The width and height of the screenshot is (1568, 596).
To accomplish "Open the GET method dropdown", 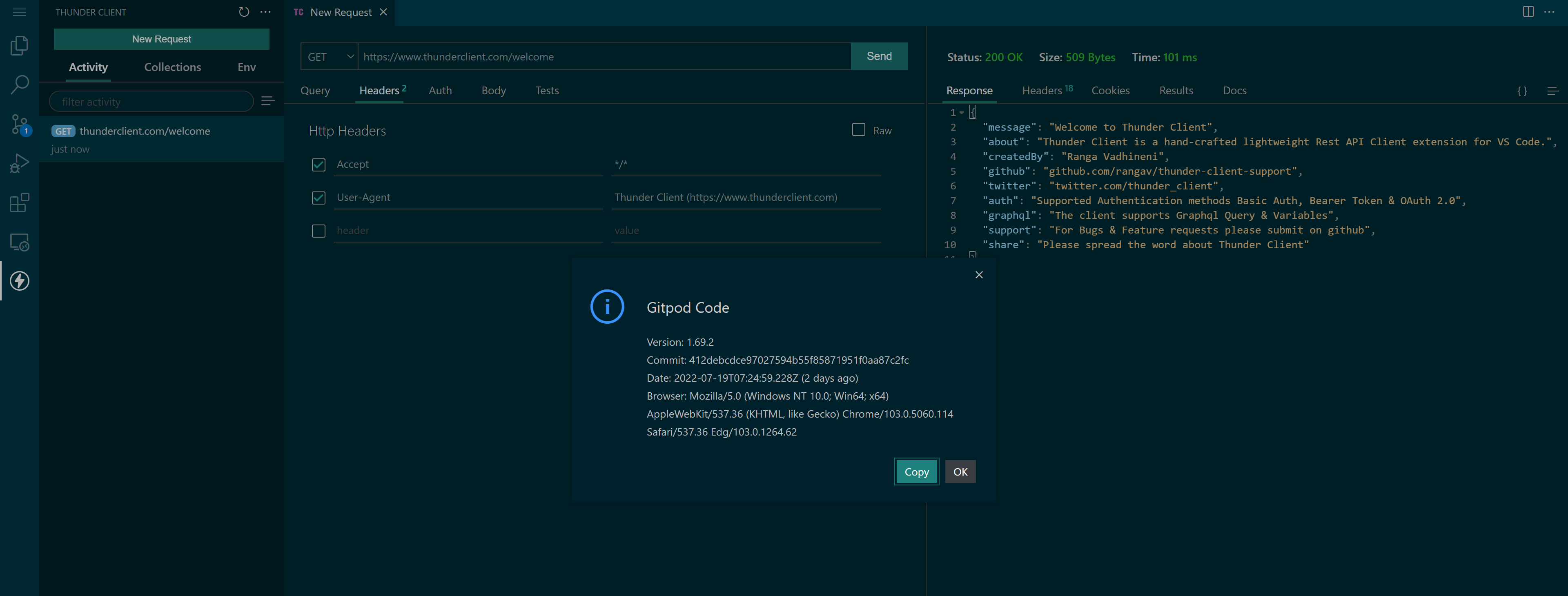I will 329,56.
